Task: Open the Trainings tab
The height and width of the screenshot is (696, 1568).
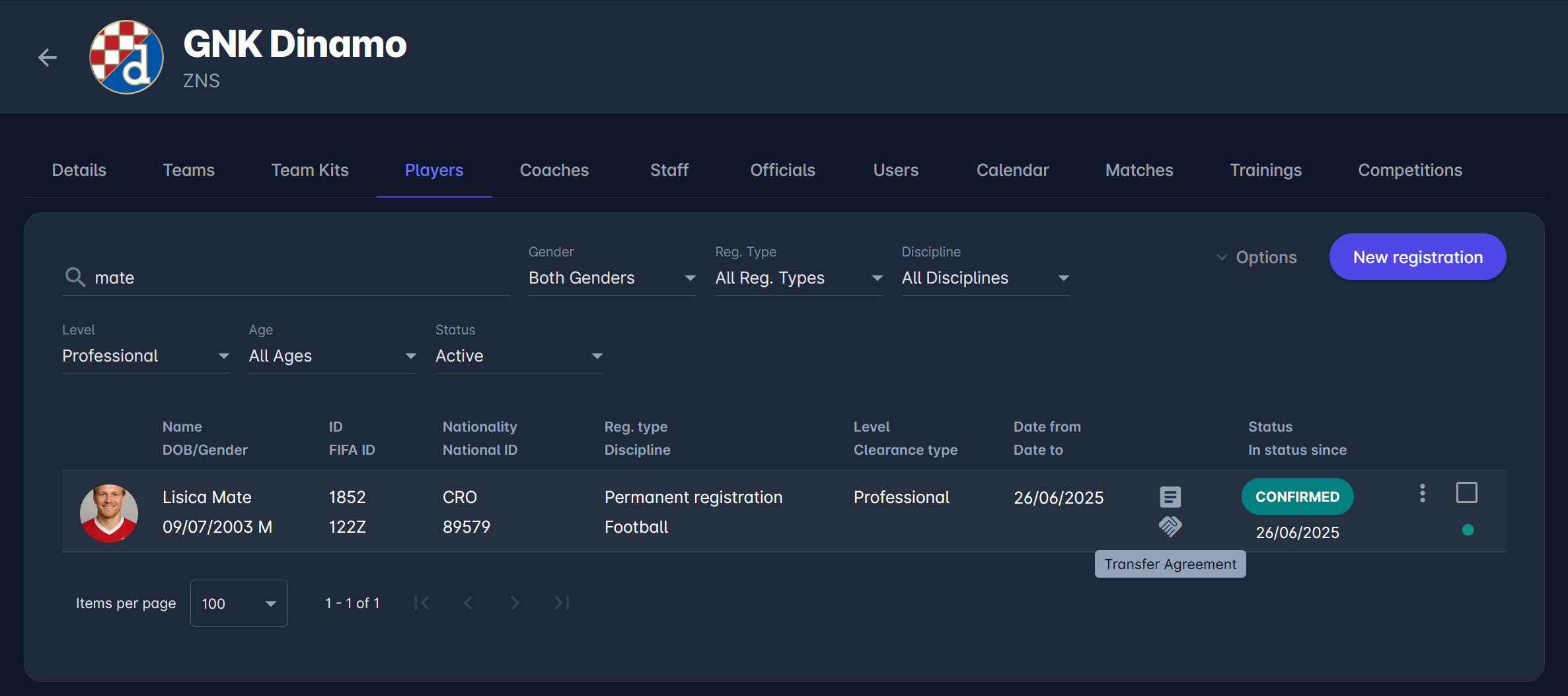Action: tap(1266, 170)
